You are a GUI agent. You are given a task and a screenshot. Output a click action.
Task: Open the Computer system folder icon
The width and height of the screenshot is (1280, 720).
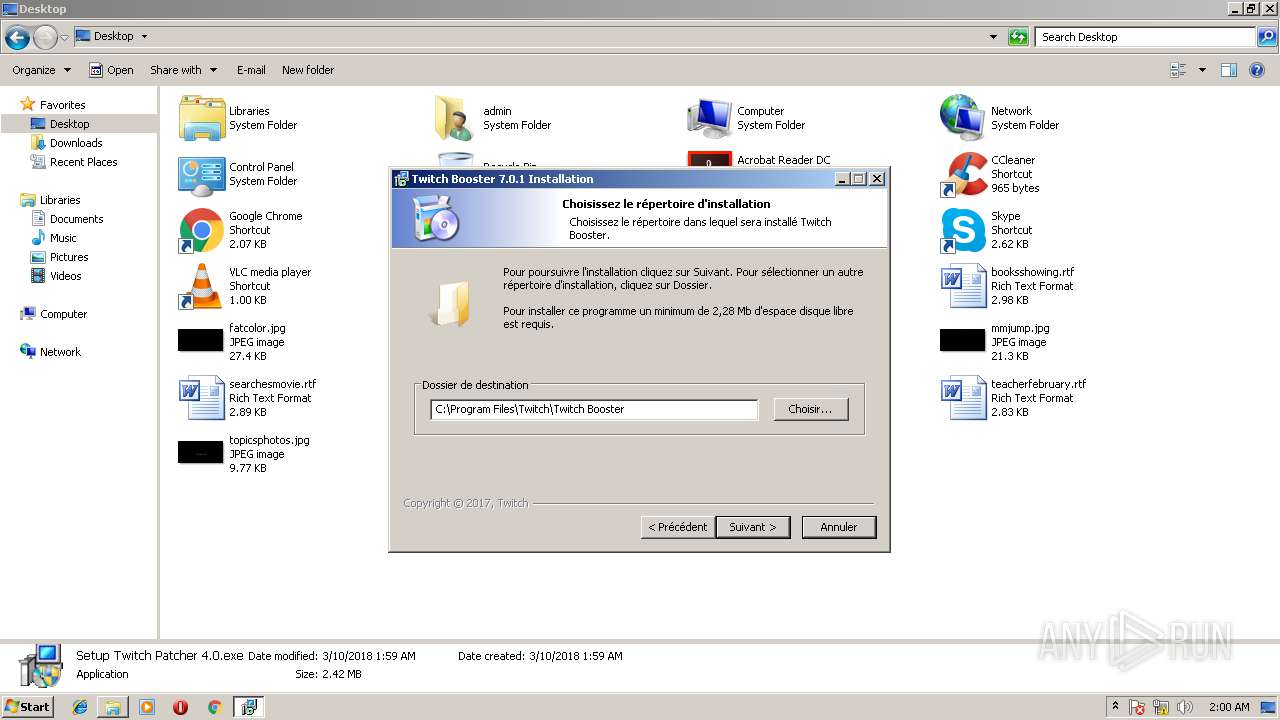710,118
